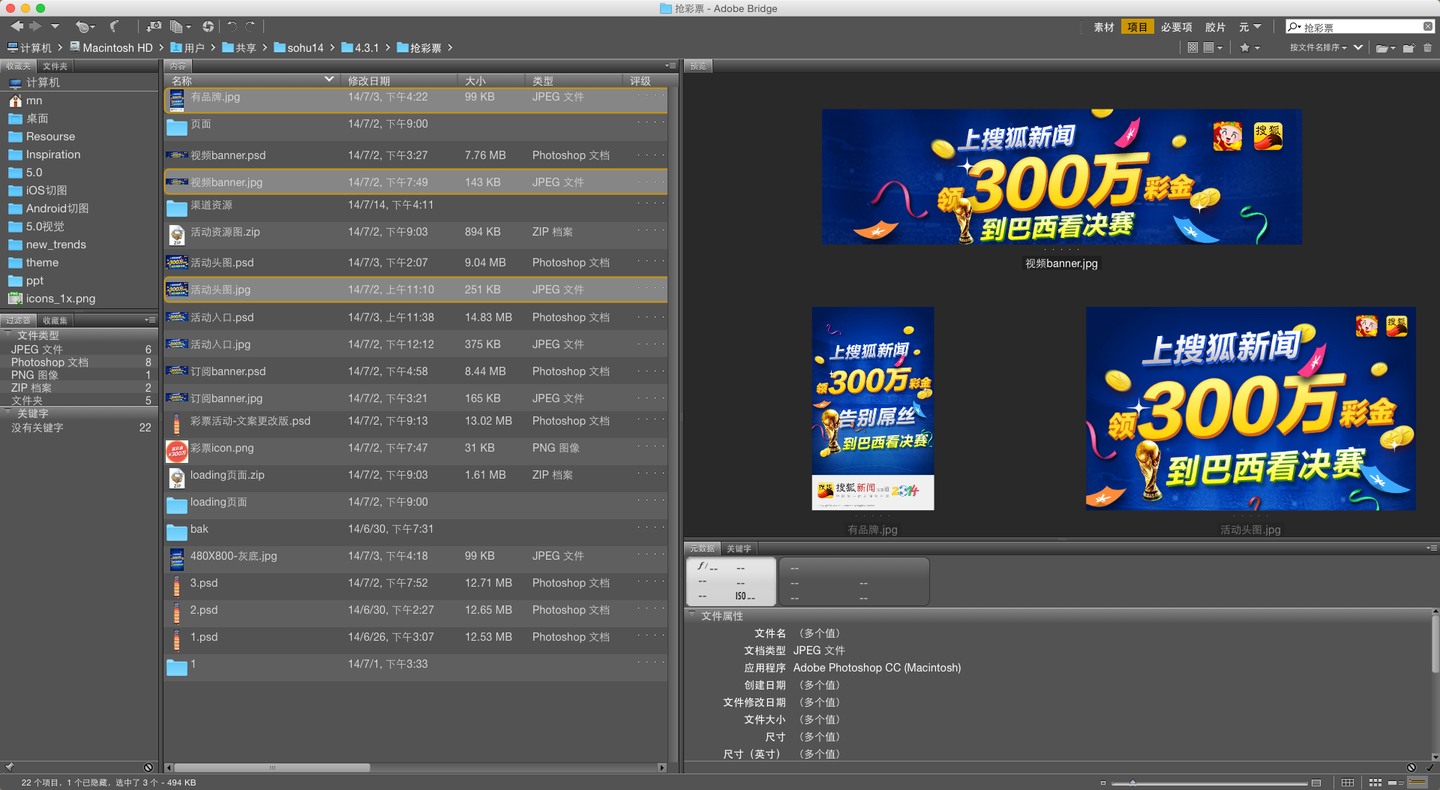Viewport: 1440px width, 790px height.
Task: Click sohu14 in the path breadcrumb
Action: (305, 47)
